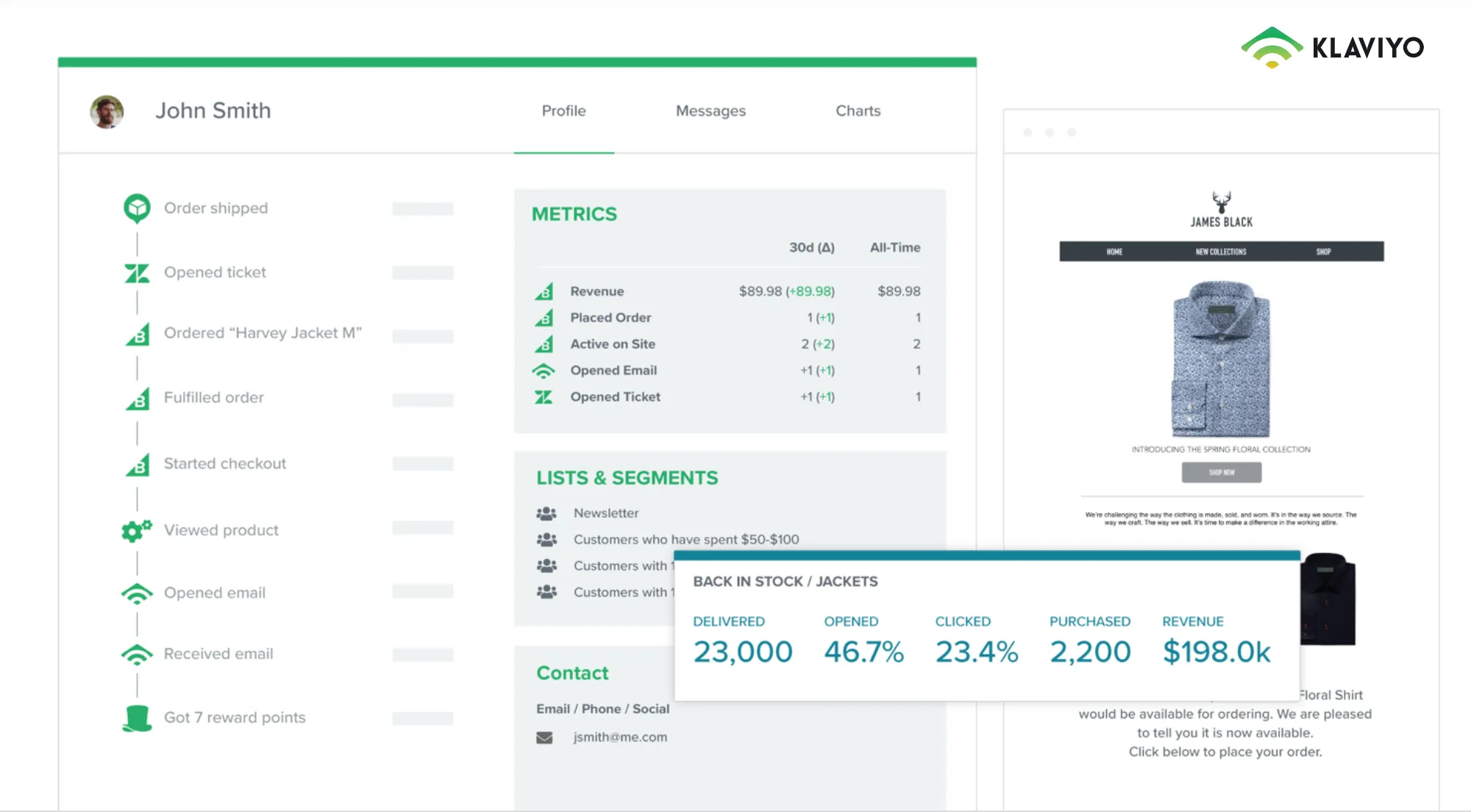Image resolution: width=1471 pixels, height=812 pixels.
Task: Click the envelope icon beside jsmith@me.com
Action: [544, 738]
